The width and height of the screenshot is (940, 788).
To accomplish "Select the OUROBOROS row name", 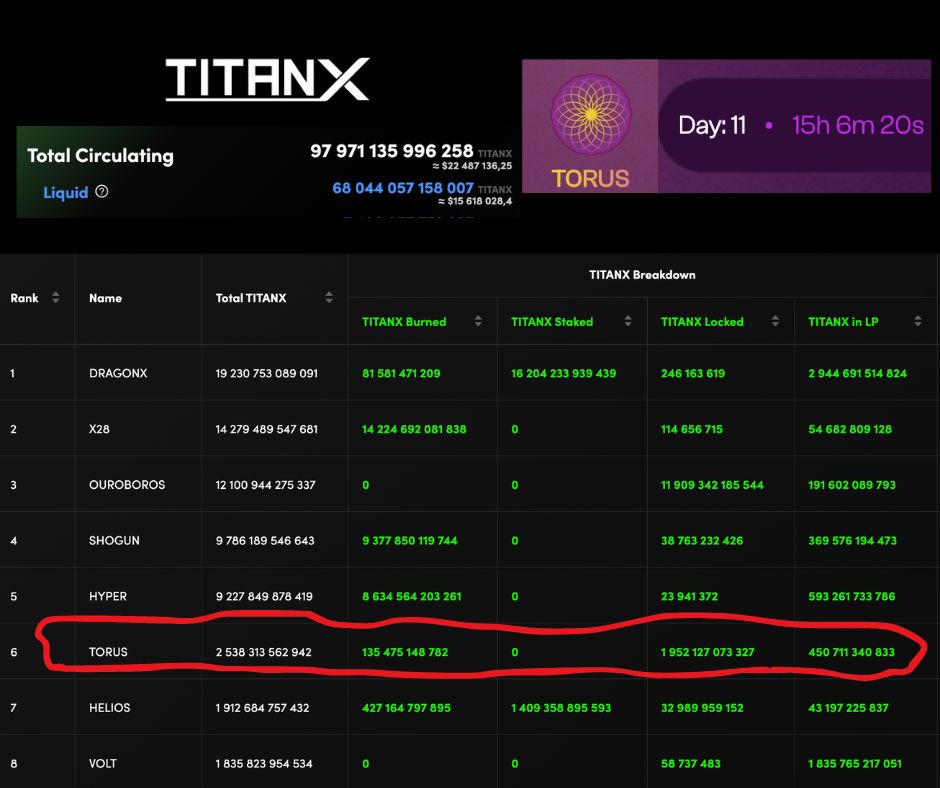I will tap(127, 485).
